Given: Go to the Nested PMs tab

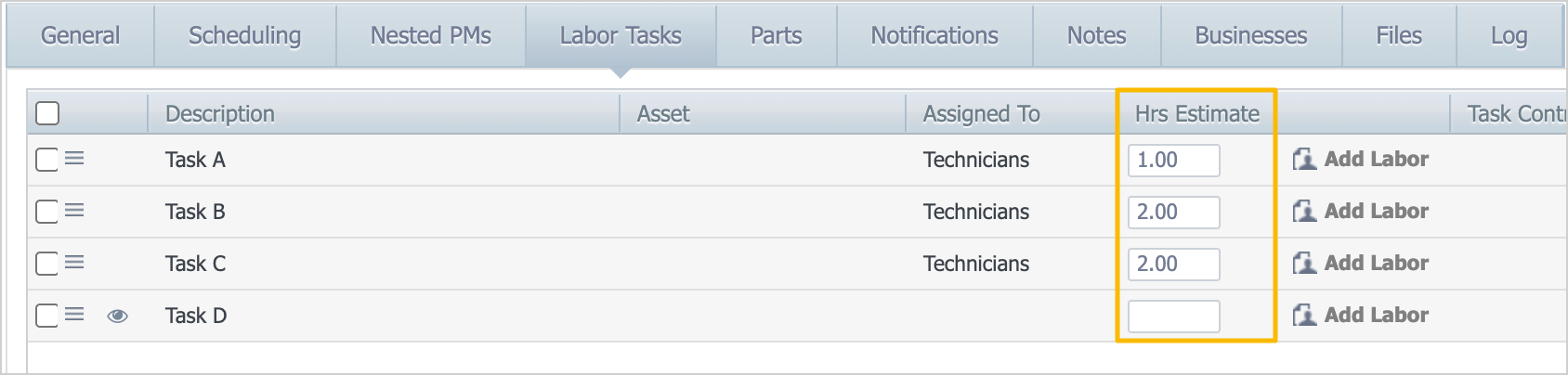Looking at the screenshot, I should pos(431,35).
